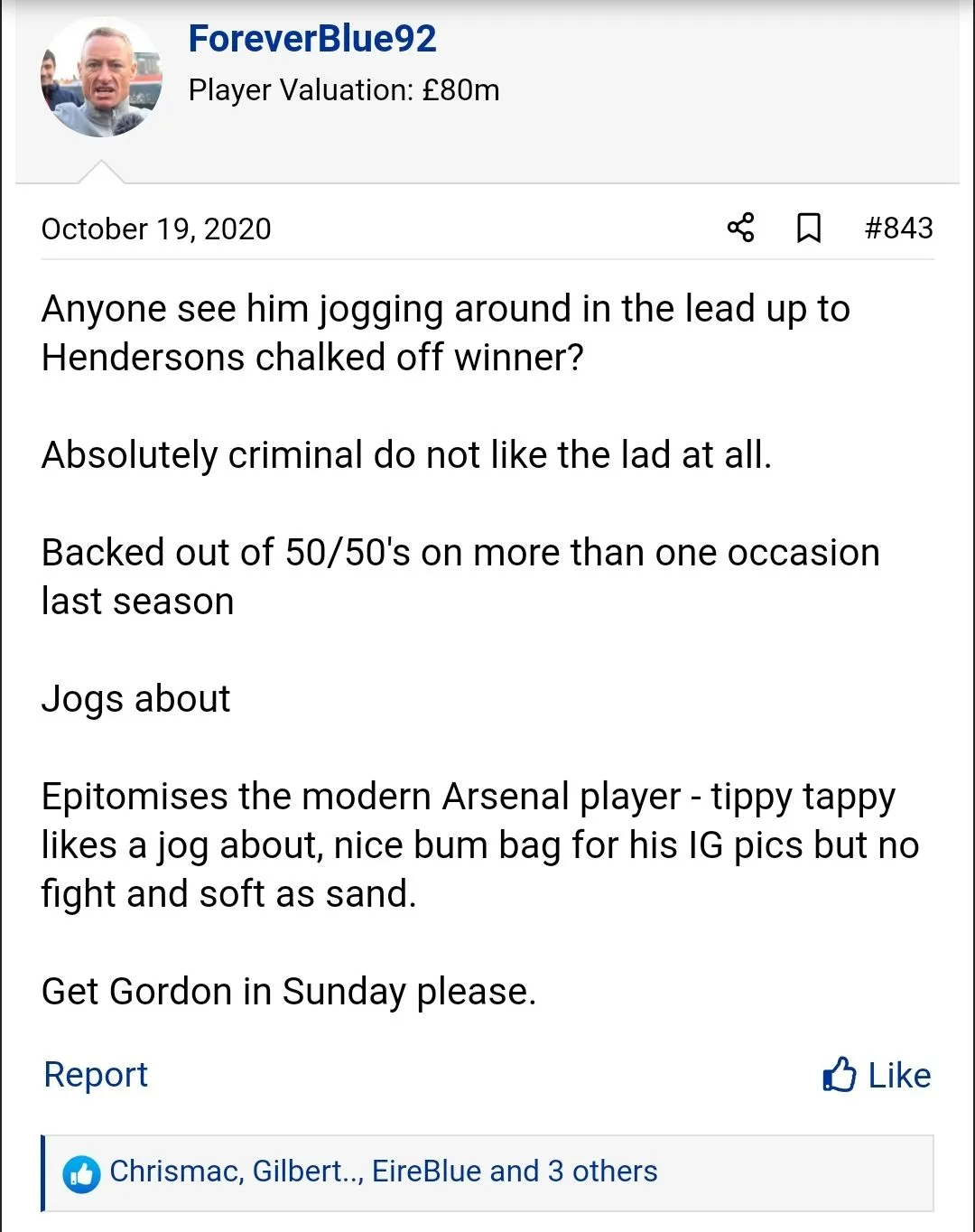Open EireBlue's profile from the likes
Viewport: 975px width, 1232px height.
426,1171
